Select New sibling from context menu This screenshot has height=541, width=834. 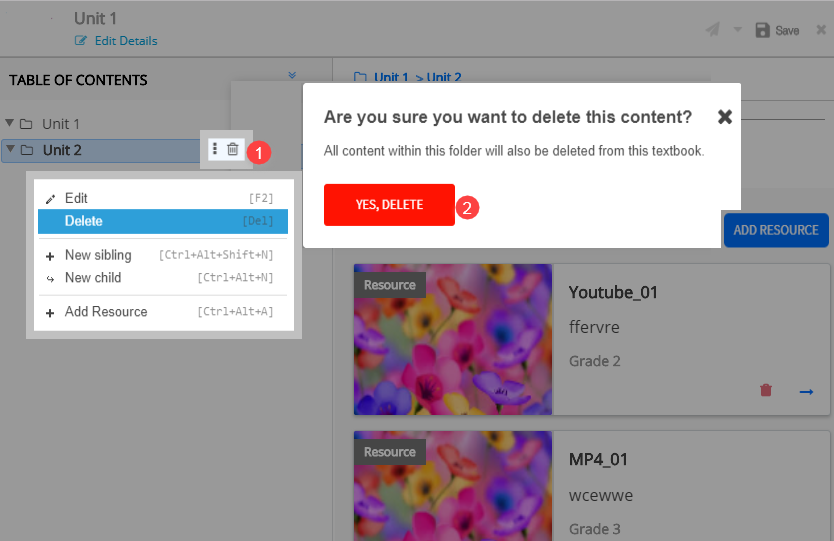pyautogui.click(x=98, y=255)
